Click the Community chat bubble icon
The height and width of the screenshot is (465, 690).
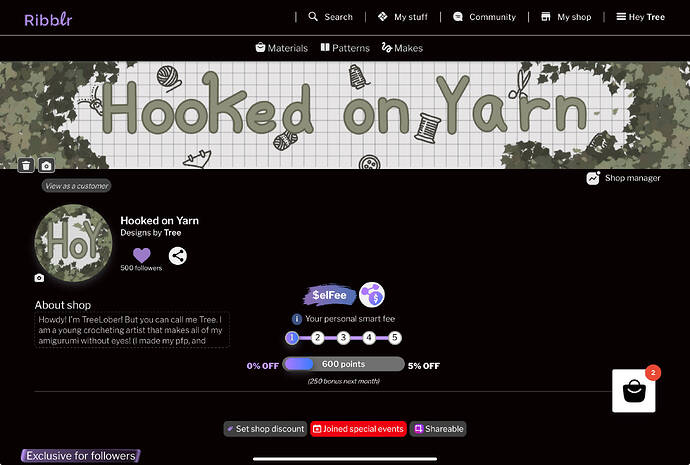click(x=458, y=17)
